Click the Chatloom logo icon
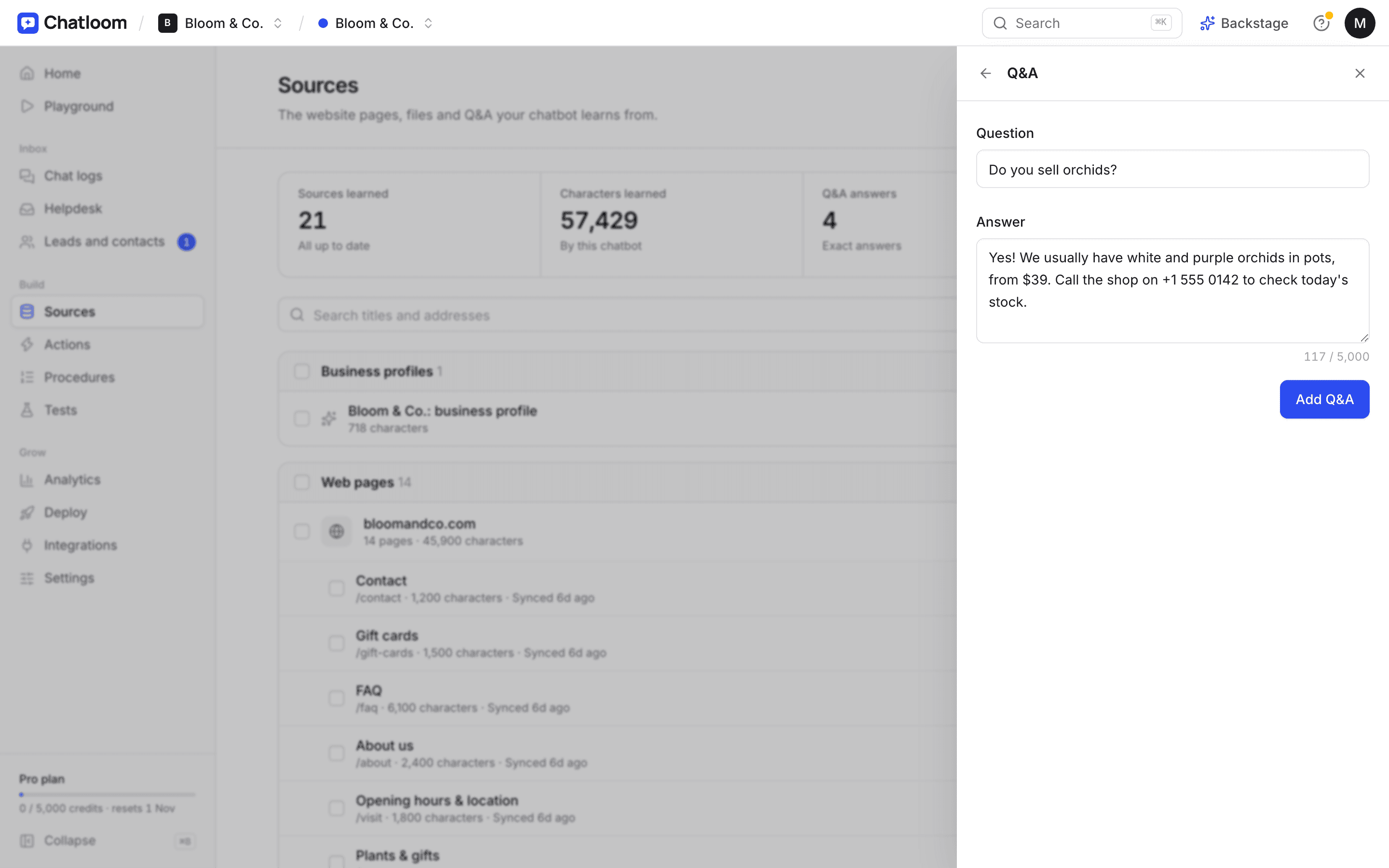Viewport: 1389px width, 868px height. (27, 23)
